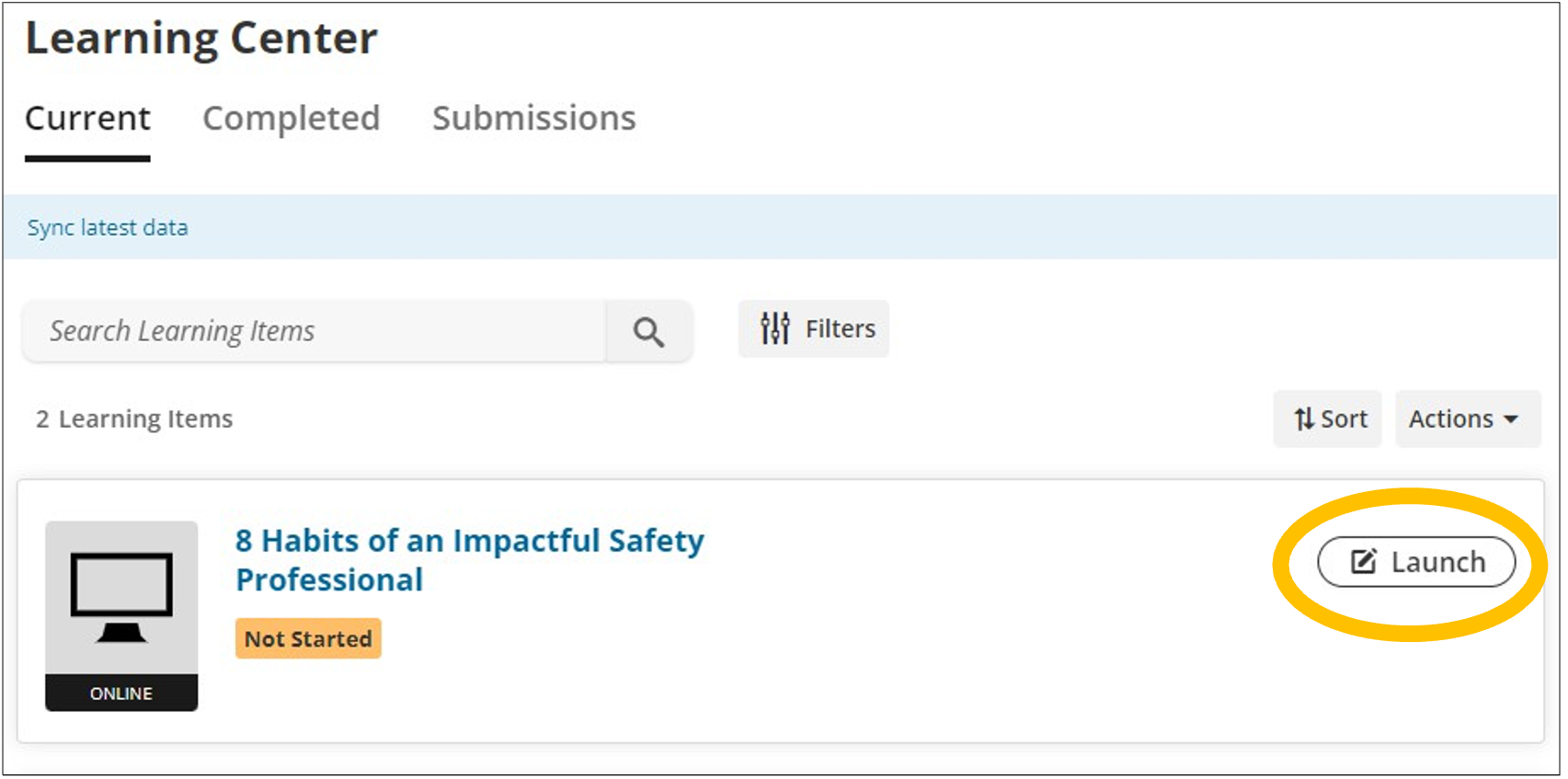Screen dimensions: 1568x779
Task: Click the 2 Learning Items count text
Action: [x=134, y=419]
